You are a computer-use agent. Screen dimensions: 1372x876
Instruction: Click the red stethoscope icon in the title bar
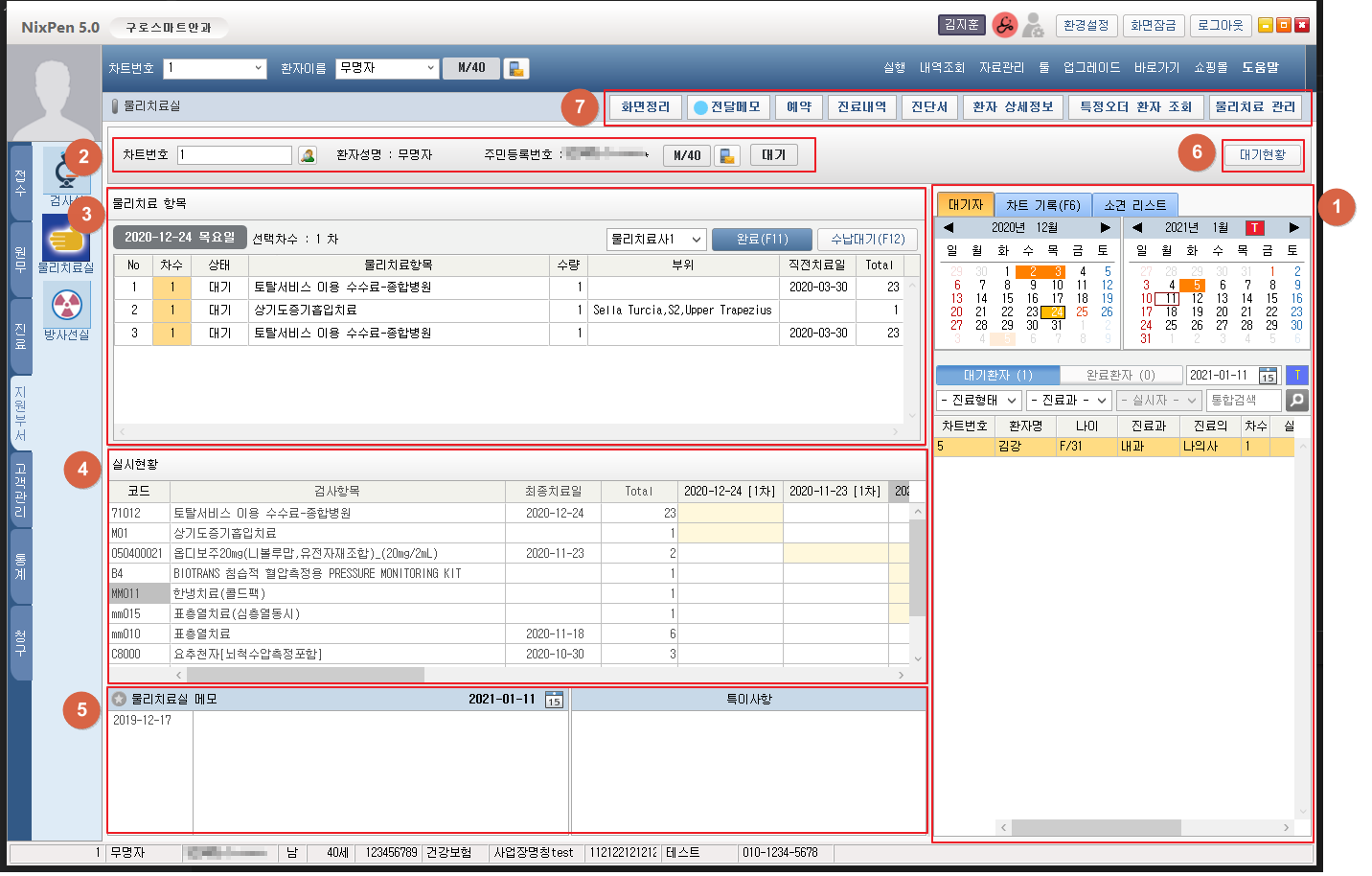1004,26
